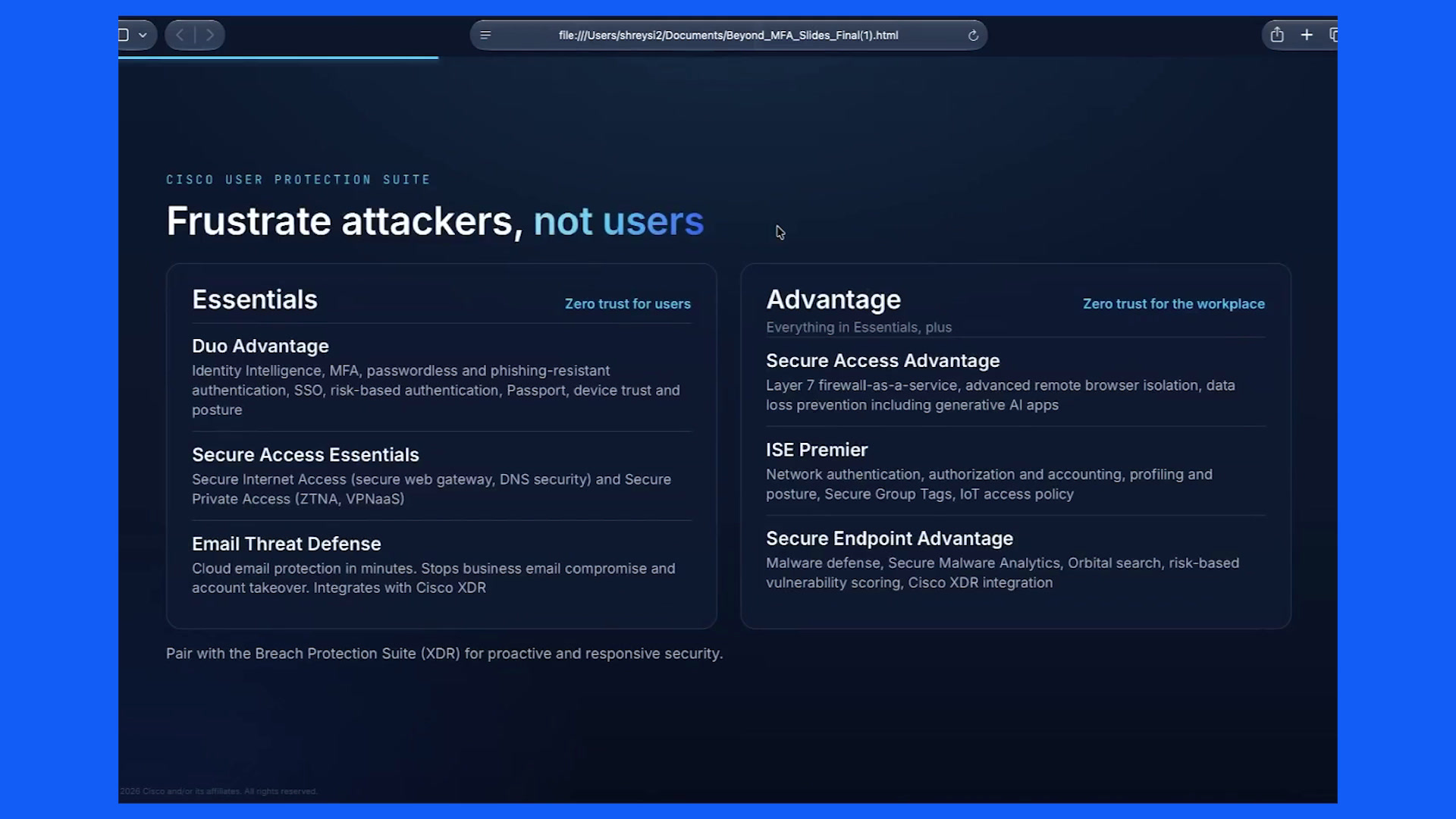
Task: Click the file URL in the address bar
Action: 728,35
